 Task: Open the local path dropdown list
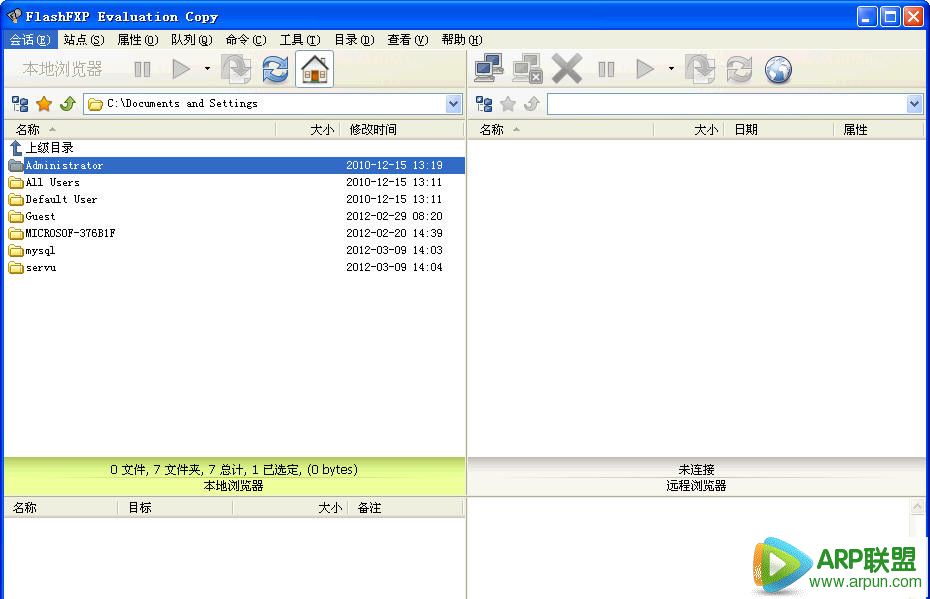pos(454,103)
